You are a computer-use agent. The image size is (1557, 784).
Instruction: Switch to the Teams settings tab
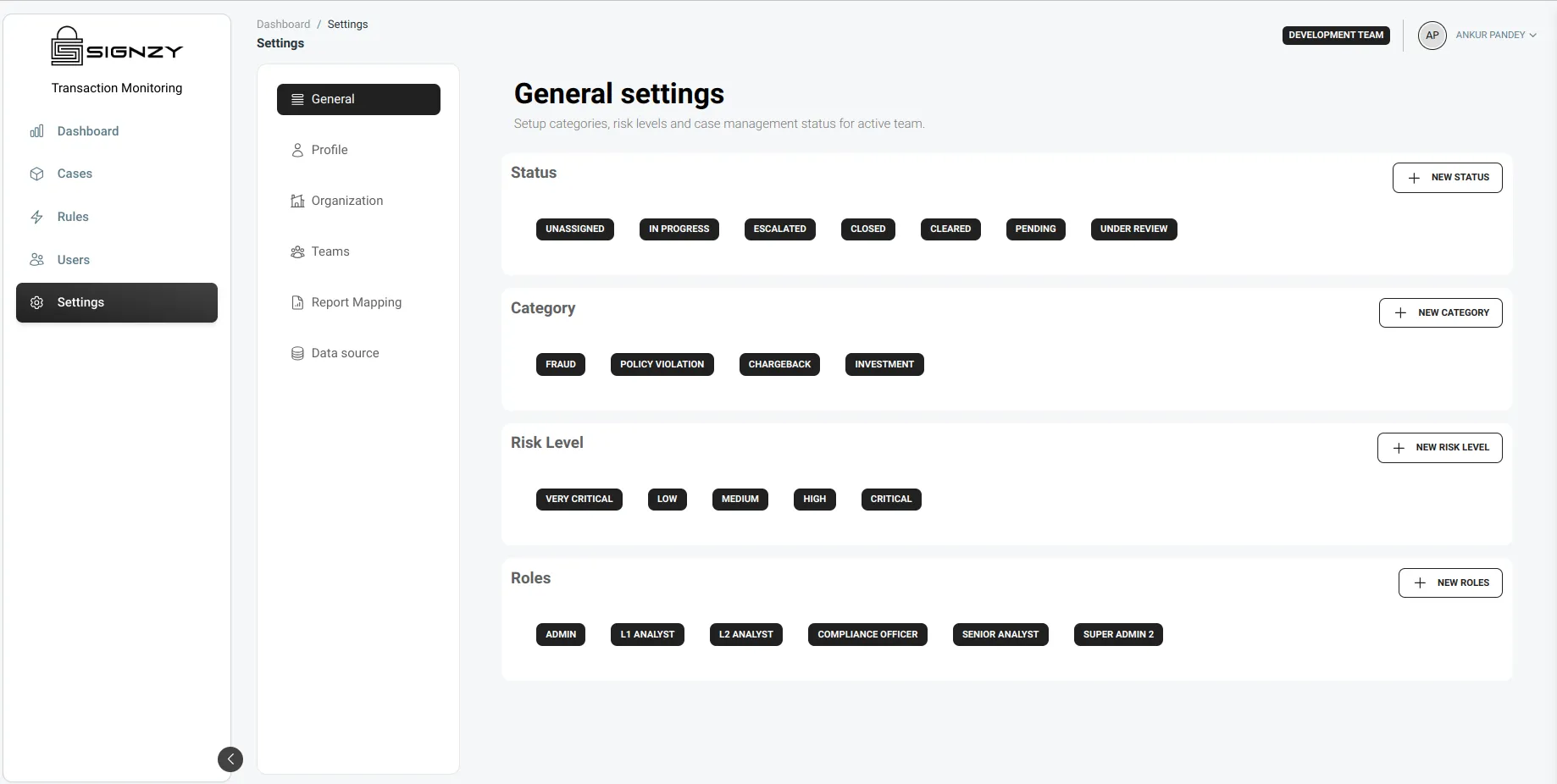coord(358,251)
